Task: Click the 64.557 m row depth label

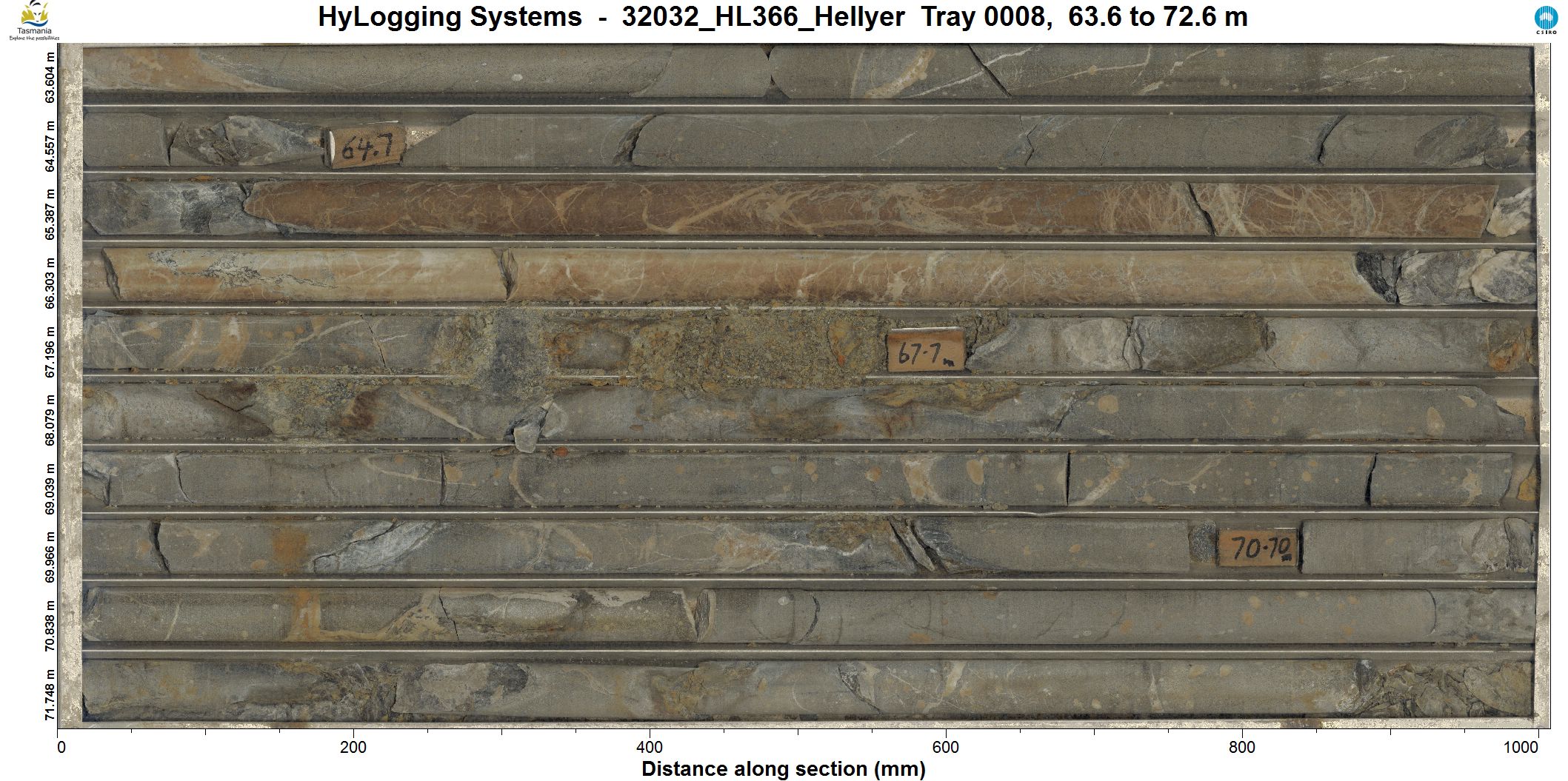Action: (x=50, y=146)
